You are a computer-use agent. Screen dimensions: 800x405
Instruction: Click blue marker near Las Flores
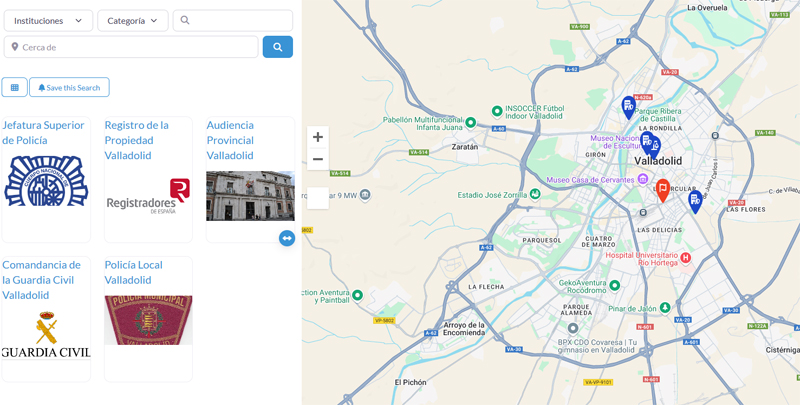pyautogui.click(x=694, y=200)
